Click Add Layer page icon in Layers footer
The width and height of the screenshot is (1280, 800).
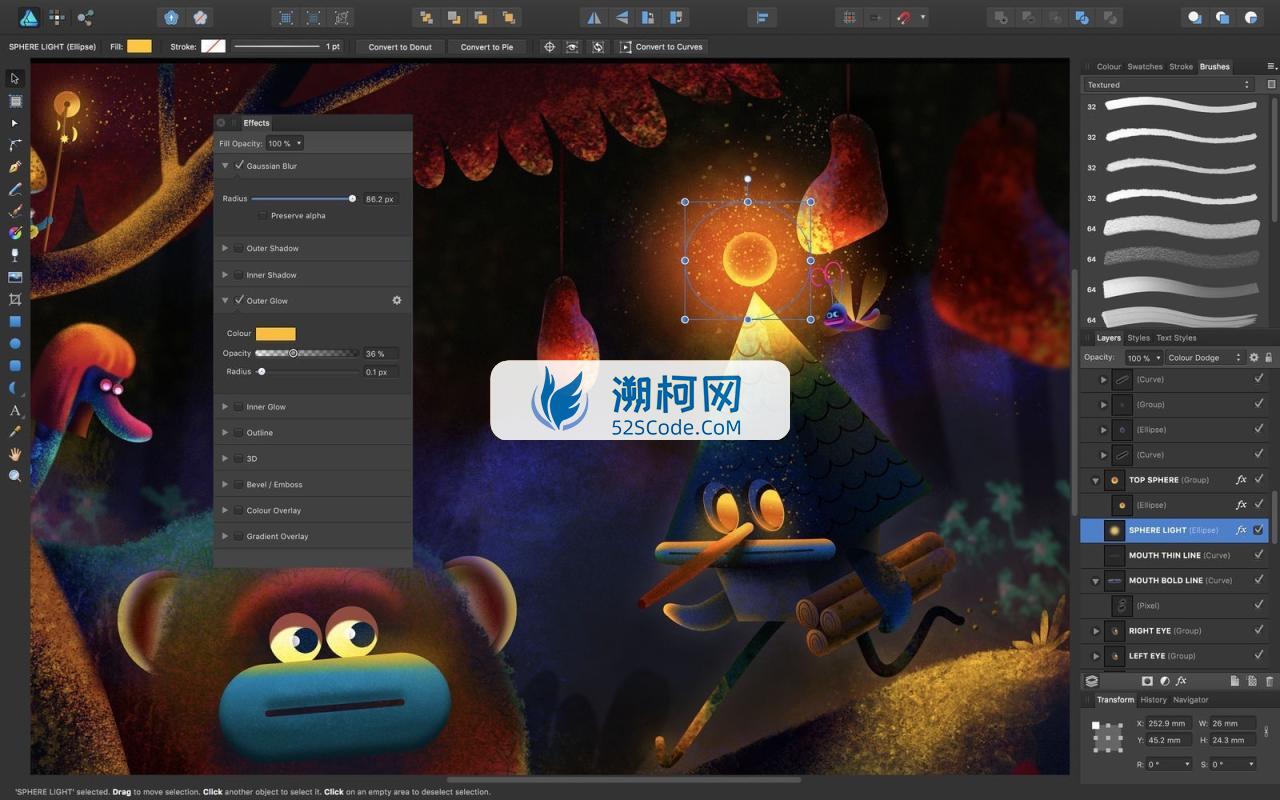[x=1234, y=681]
